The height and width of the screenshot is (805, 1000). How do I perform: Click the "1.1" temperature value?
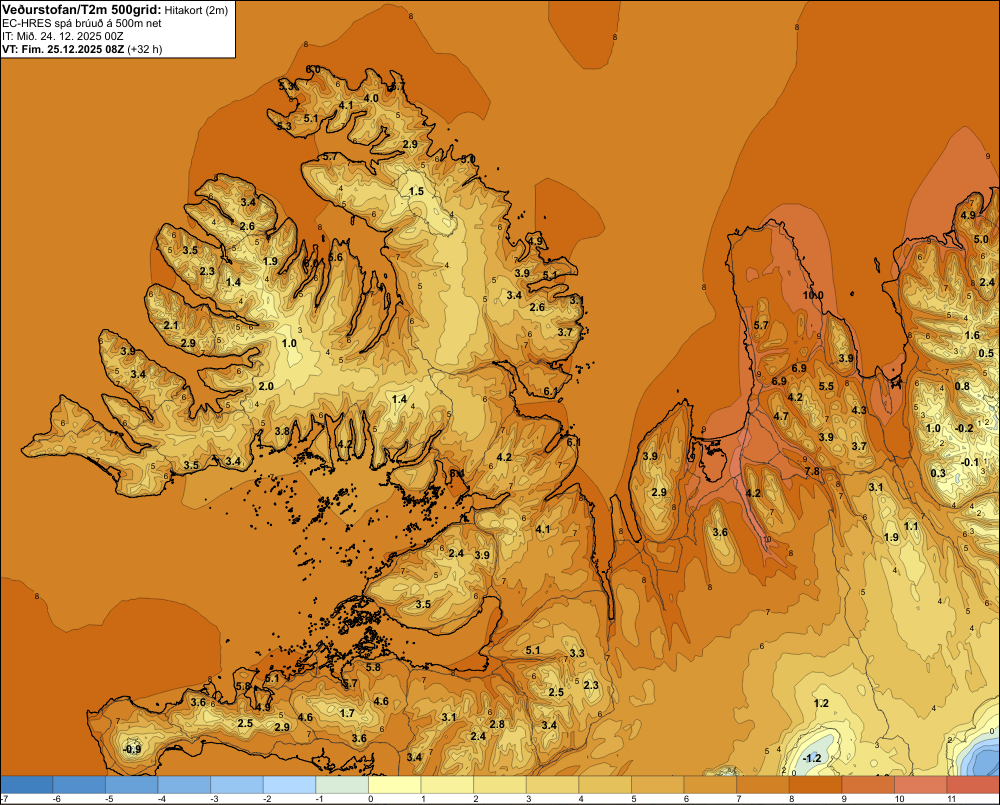[x=911, y=526]
